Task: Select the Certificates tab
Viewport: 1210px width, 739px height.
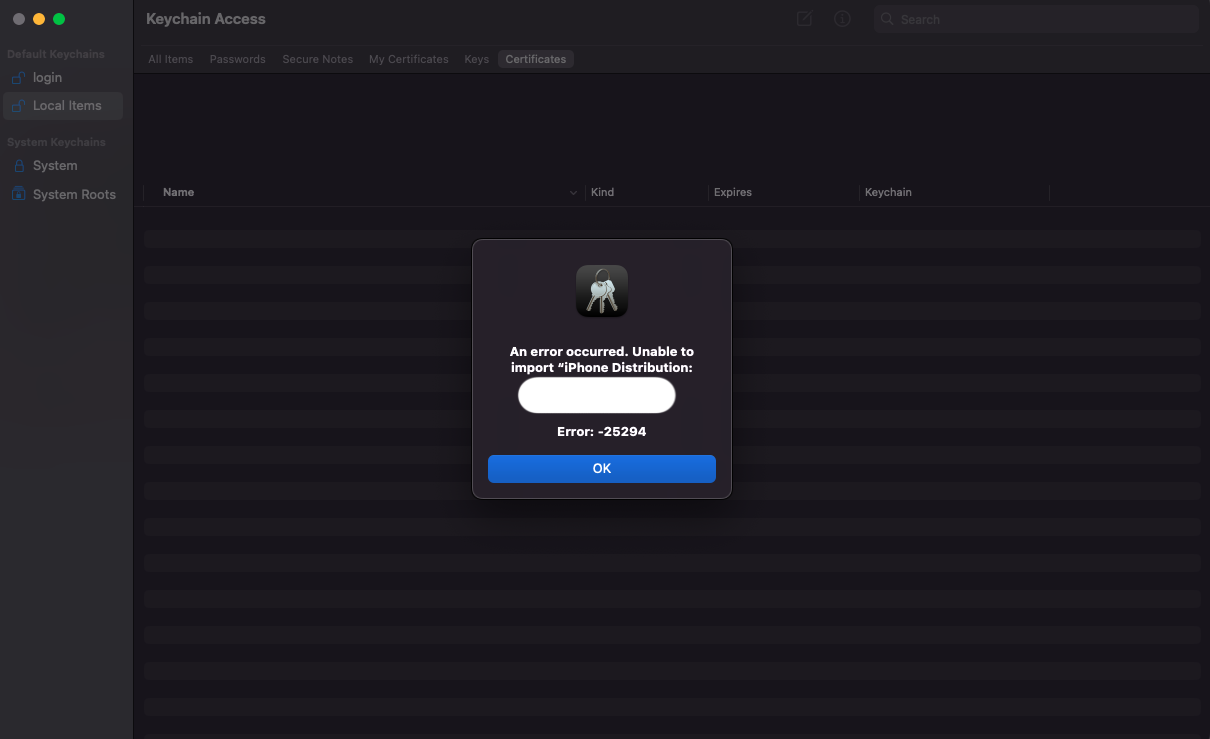Action: (x=536, y=59)
